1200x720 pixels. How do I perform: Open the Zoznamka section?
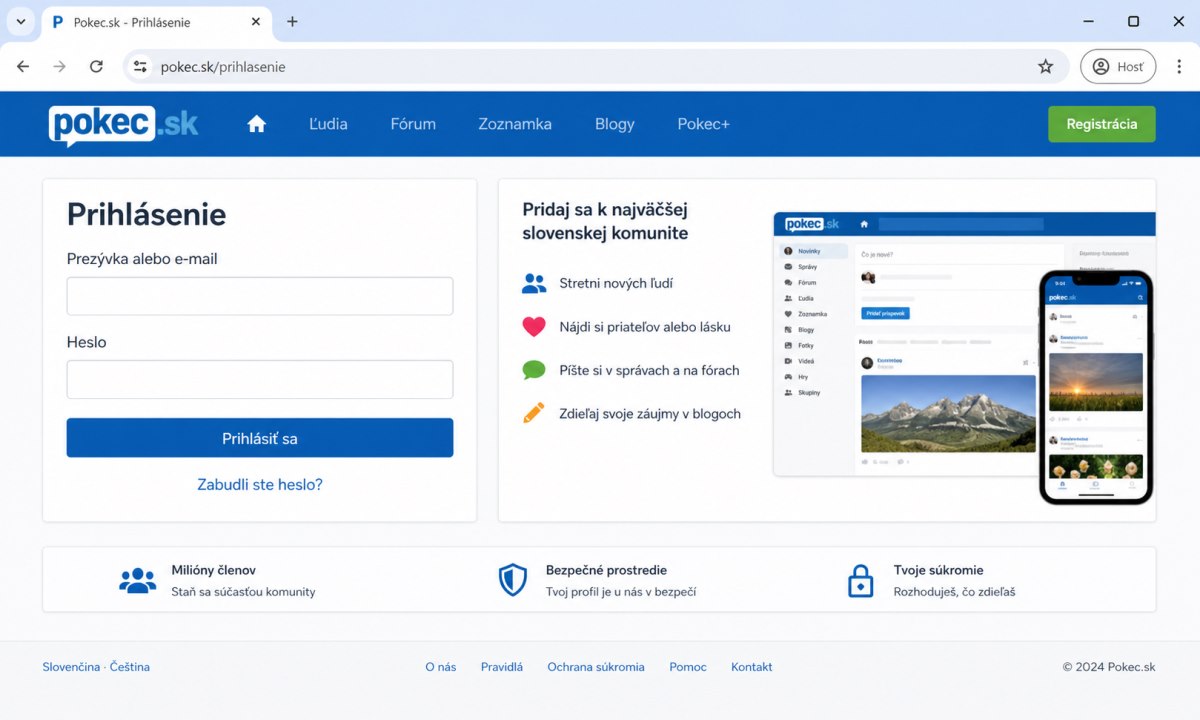[515, 124]
